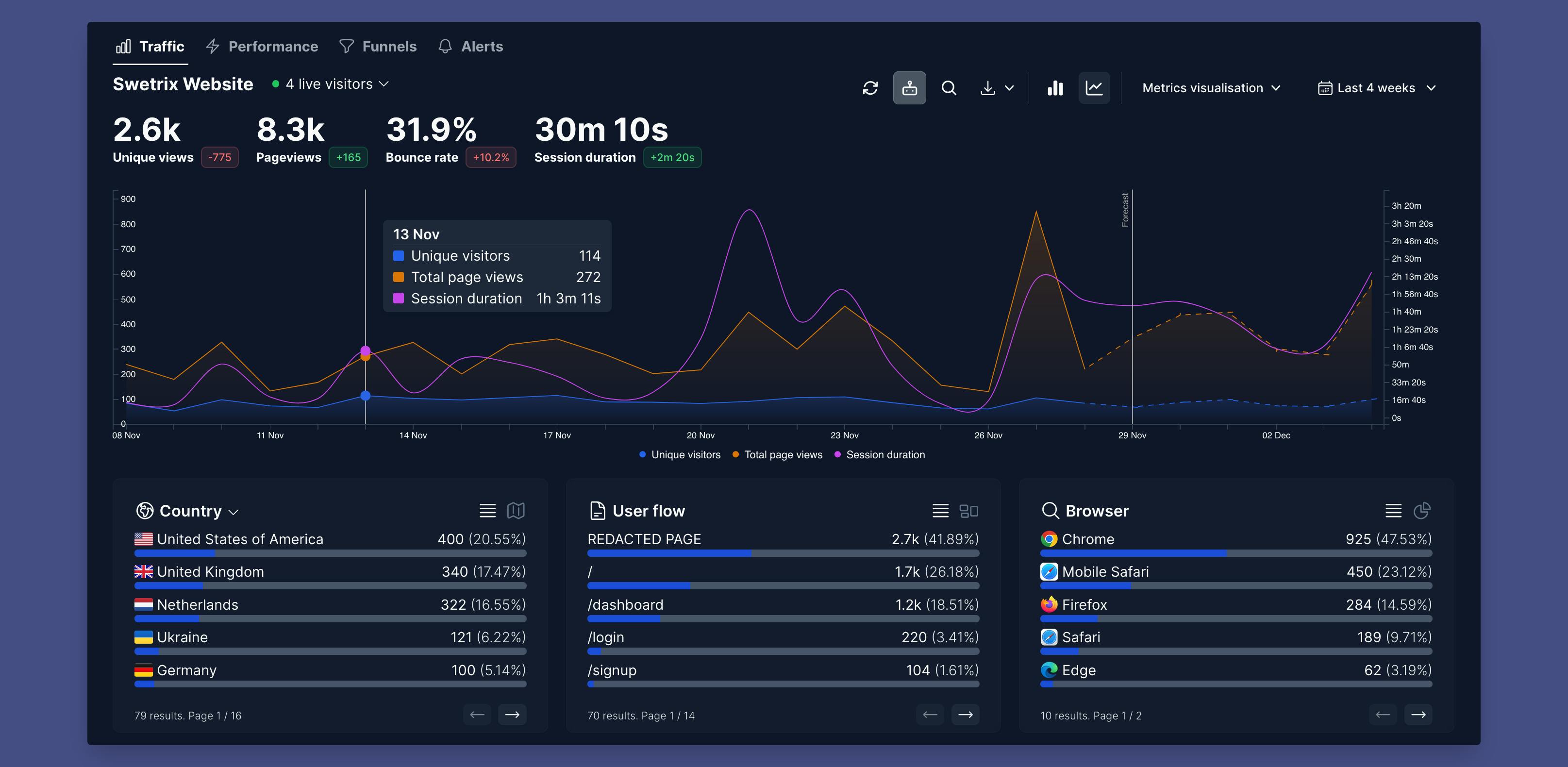Open the search icon in toolbar
This screenshot has width=1568, height=767.
(x=949, y=88)
